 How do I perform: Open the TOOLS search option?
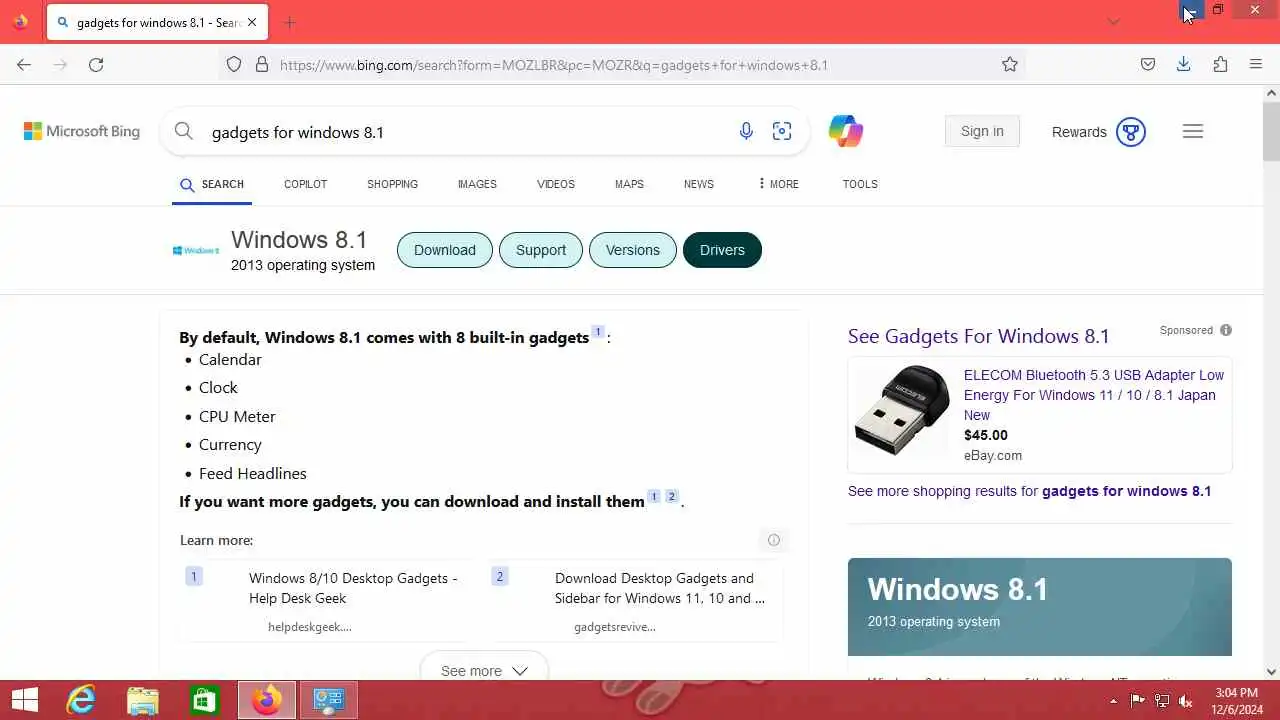(x=860, y=184)
